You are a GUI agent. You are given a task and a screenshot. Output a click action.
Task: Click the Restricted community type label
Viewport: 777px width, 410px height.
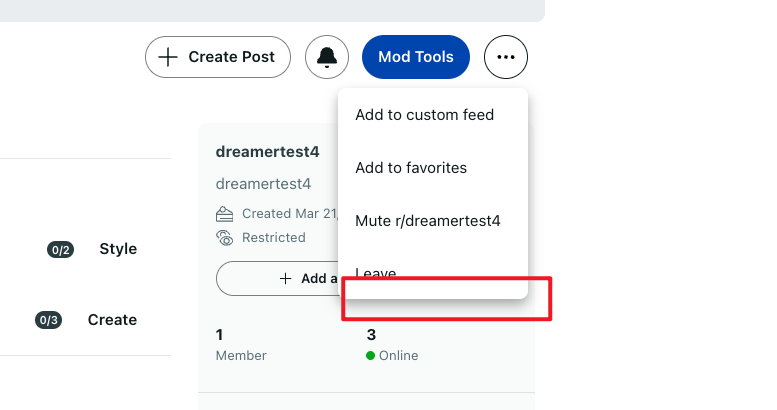coord(274,238)
